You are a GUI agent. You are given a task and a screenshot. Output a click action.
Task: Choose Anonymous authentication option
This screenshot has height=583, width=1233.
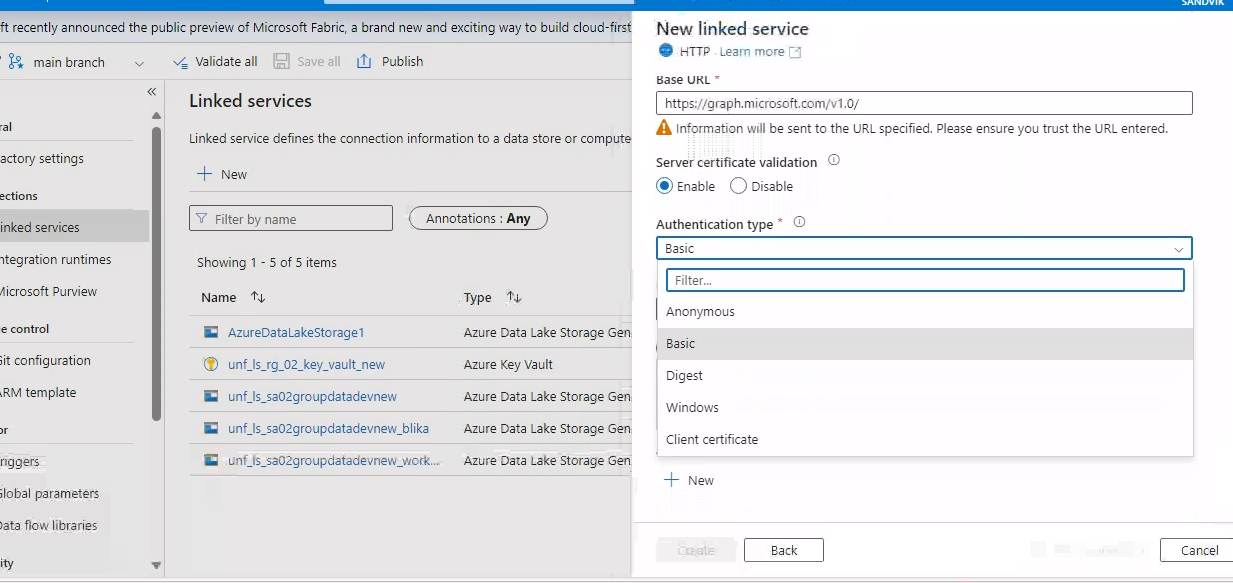click(925, 312)
